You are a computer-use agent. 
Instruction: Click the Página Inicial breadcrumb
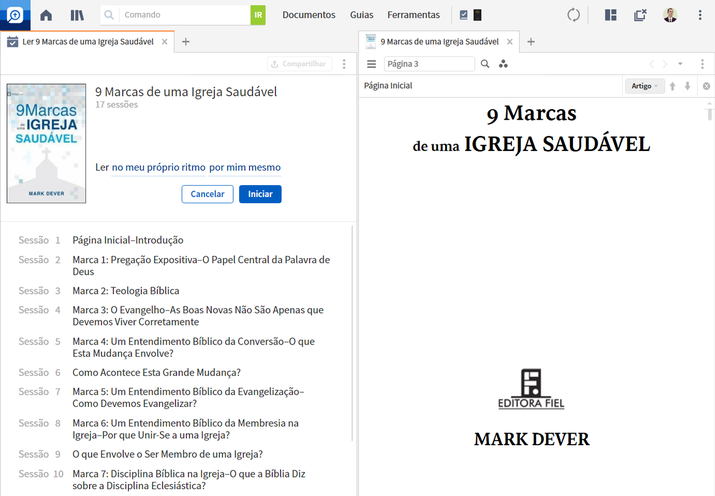pyautogui.click(x=388, y=86)
